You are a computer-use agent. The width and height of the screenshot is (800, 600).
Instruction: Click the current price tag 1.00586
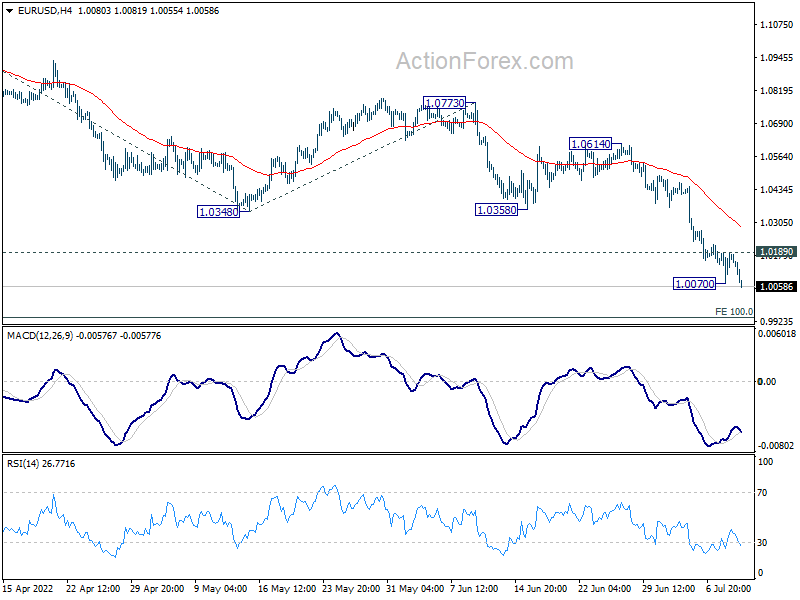point(776,286)
